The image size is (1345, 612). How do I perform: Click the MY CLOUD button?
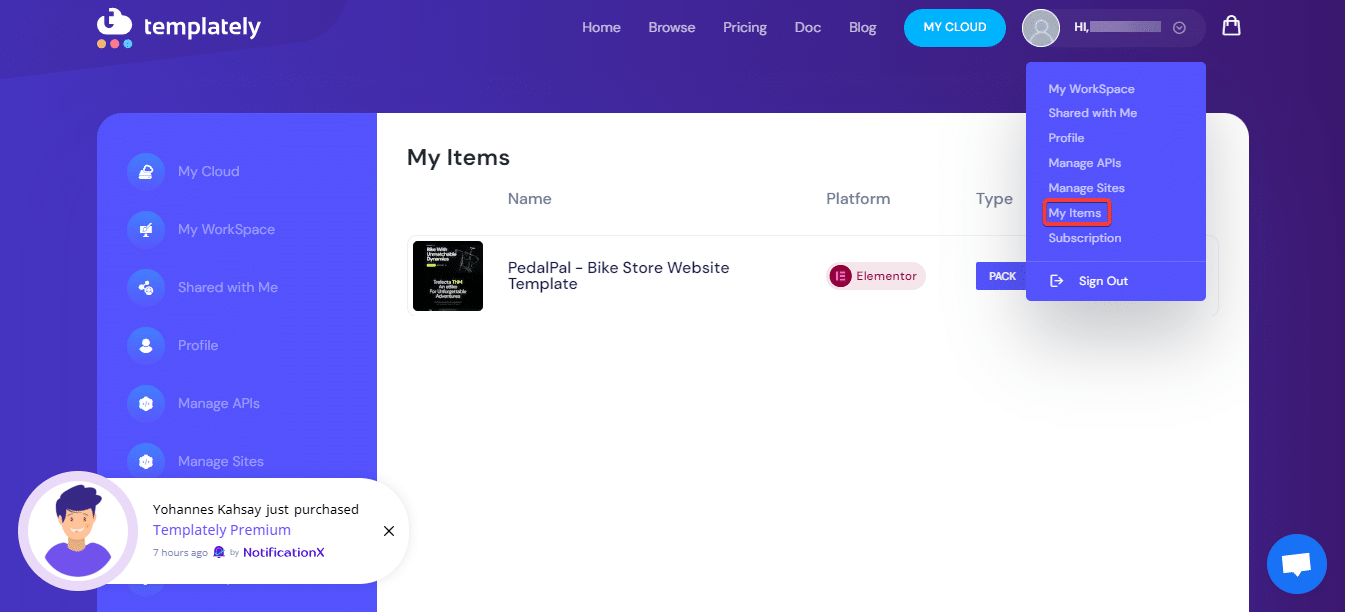(x=954, y=28)
